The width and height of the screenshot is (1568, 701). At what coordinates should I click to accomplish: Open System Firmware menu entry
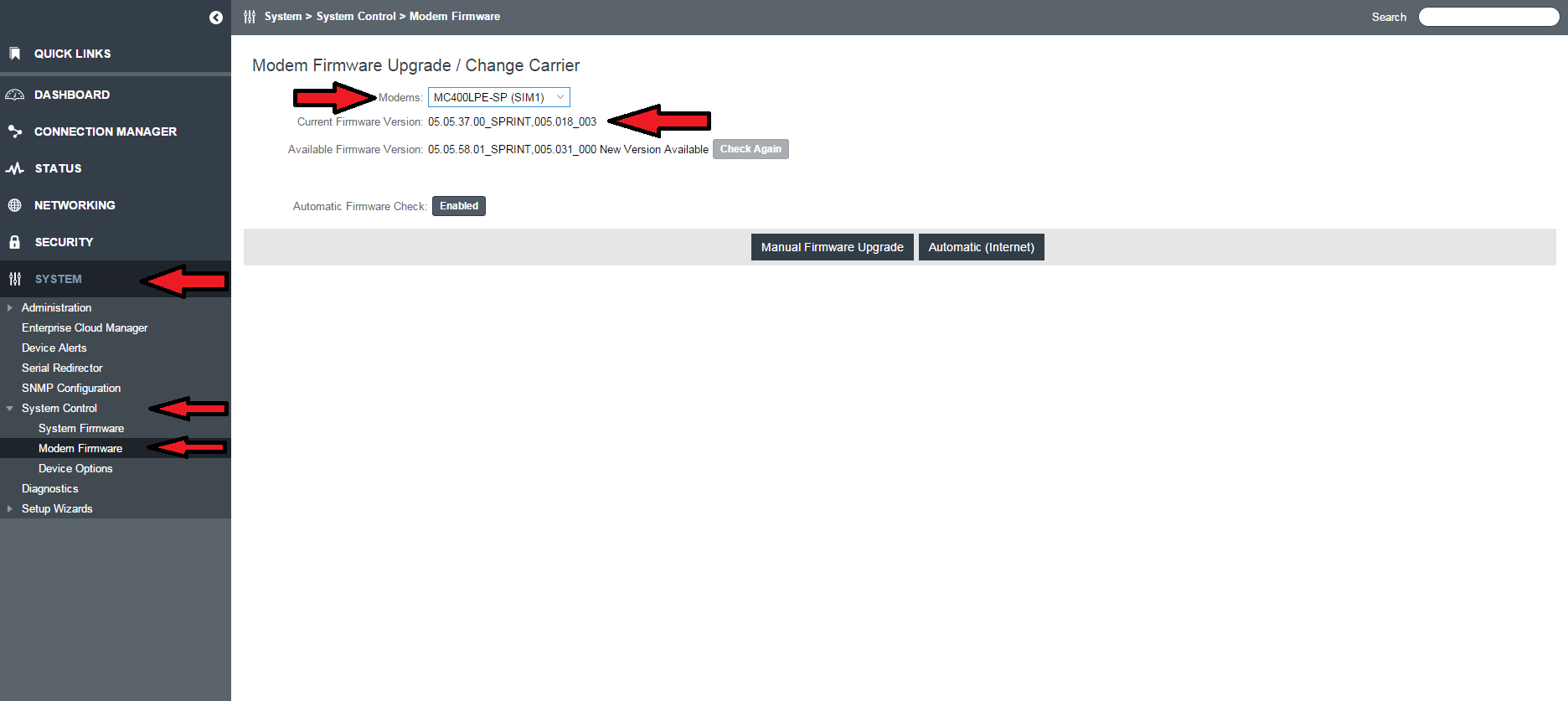click(x=81, y=428)
